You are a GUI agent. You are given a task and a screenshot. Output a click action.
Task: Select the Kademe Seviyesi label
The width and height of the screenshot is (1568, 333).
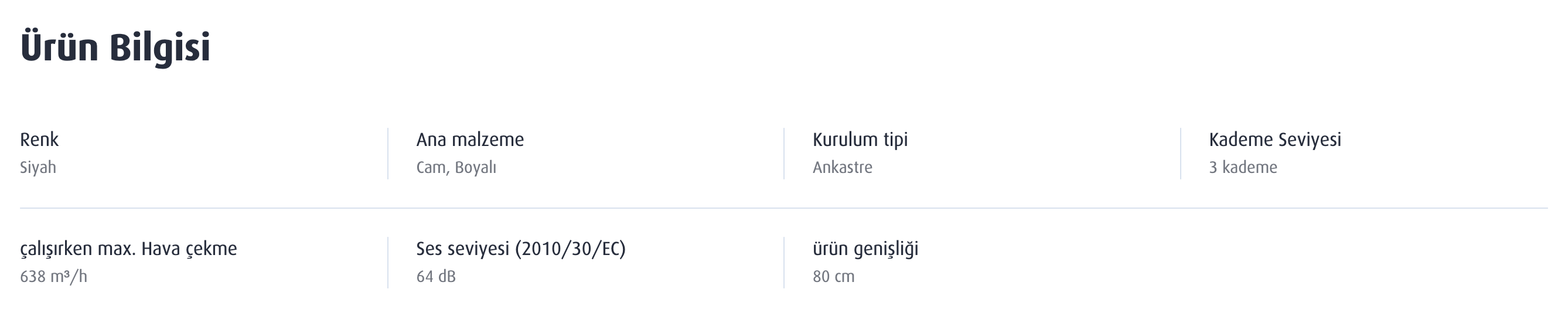[x=1275, y=140]
